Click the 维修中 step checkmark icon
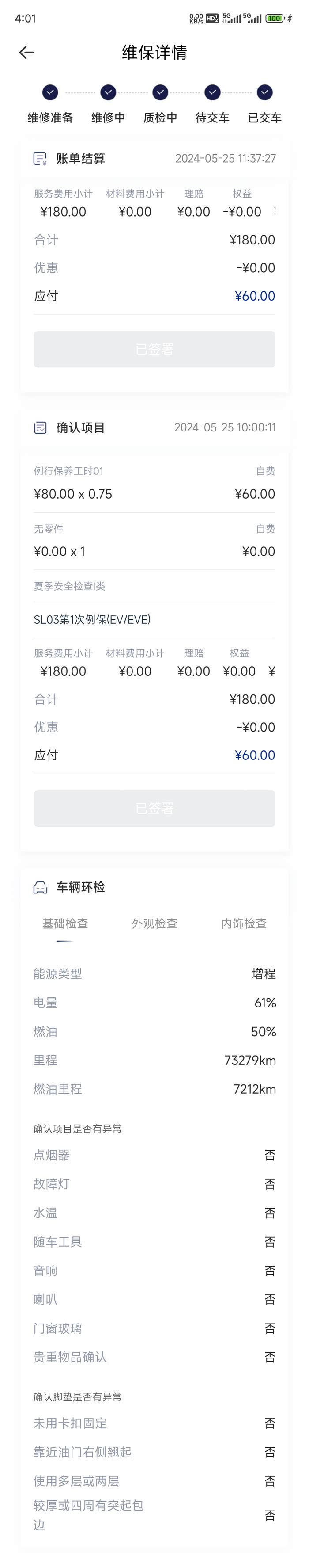The image size is (309, 1568). point(108,92)
